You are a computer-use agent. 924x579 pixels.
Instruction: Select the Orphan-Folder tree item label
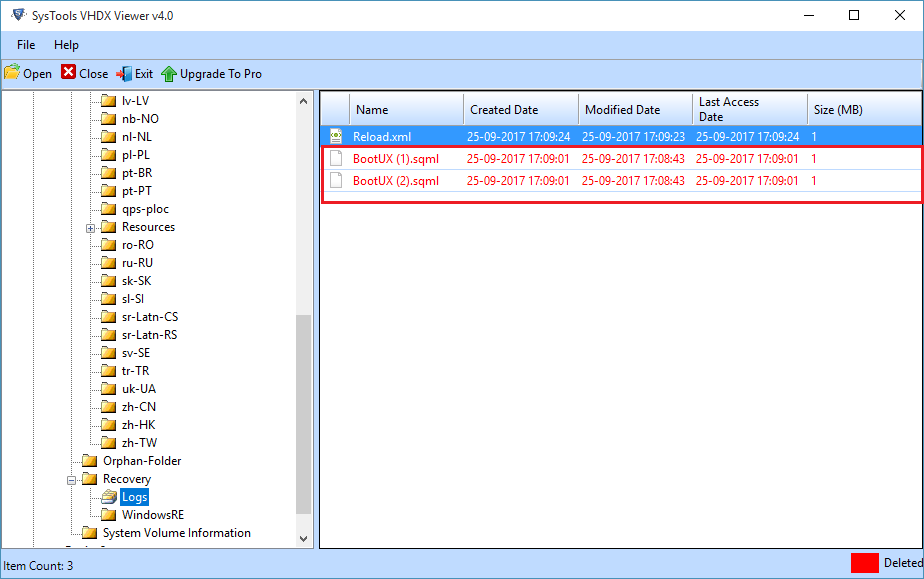[142, 461]
